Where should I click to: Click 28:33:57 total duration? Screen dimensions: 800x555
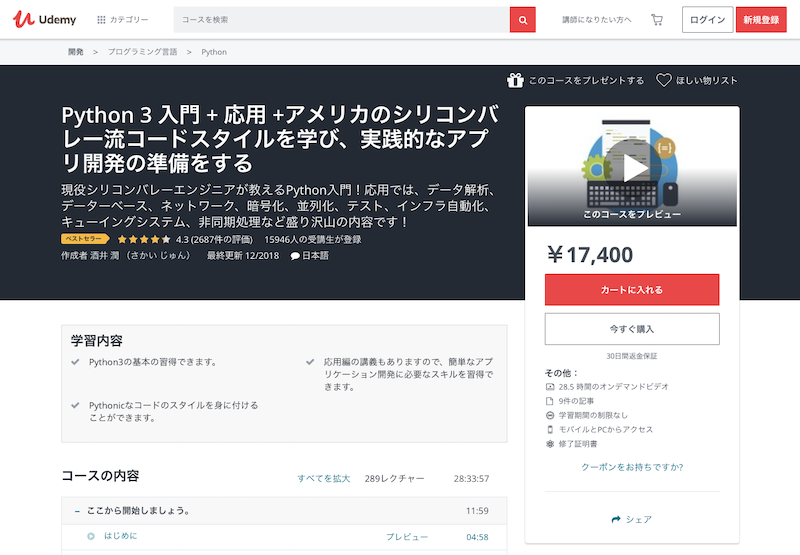471,478
